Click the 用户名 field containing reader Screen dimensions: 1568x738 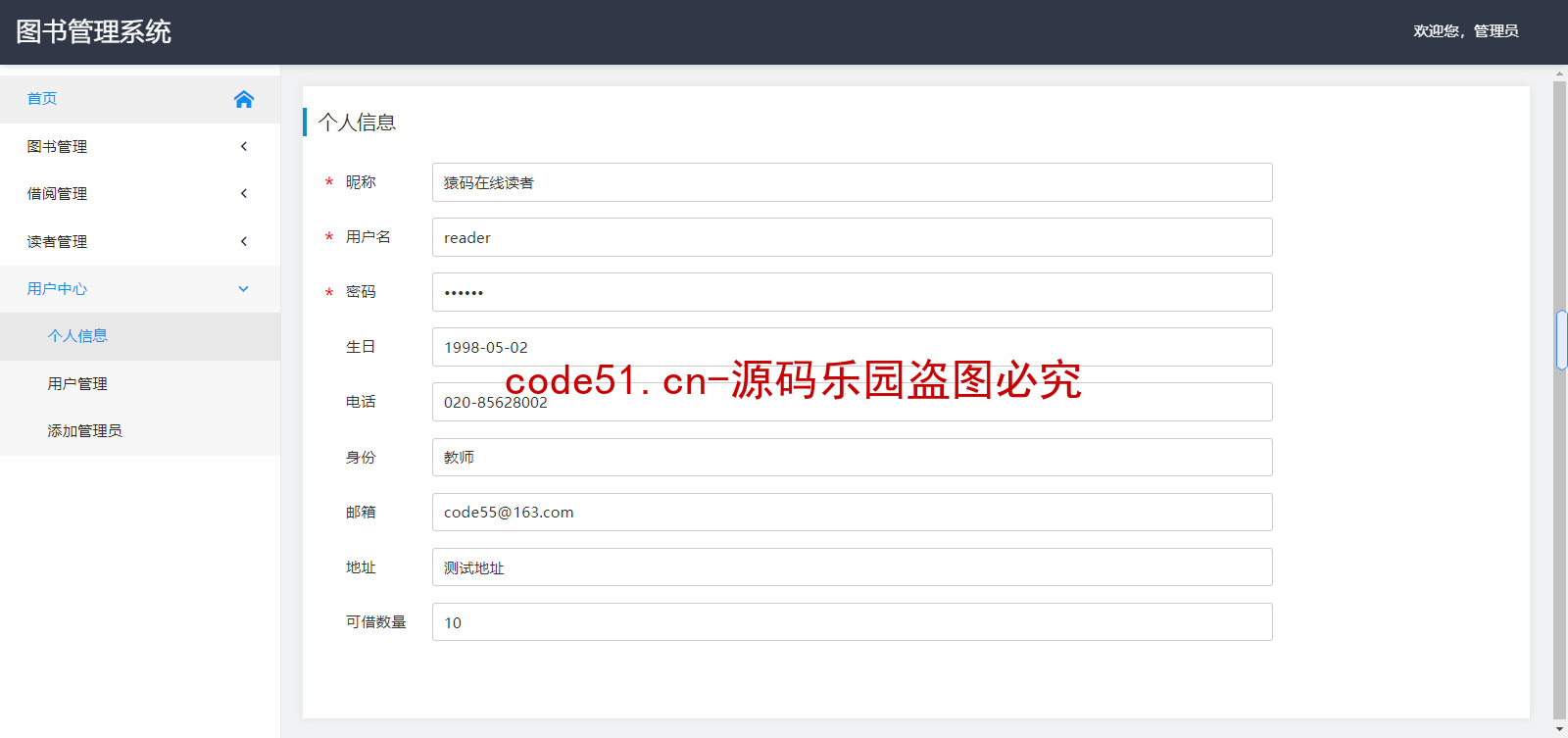[852, 237]
